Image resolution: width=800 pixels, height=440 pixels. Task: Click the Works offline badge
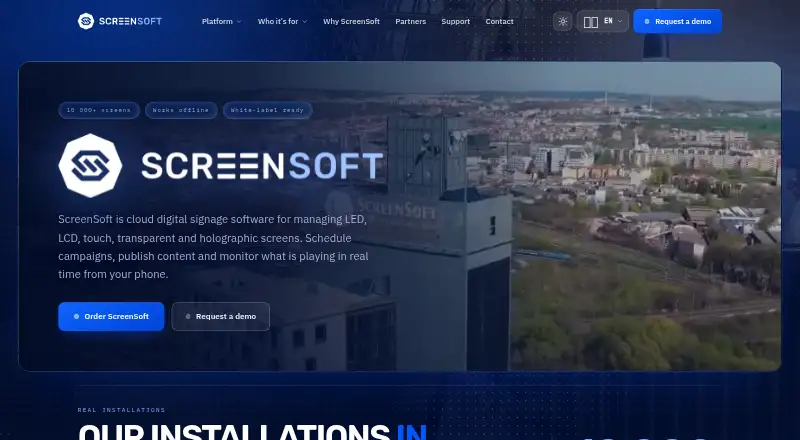point(181,110)
